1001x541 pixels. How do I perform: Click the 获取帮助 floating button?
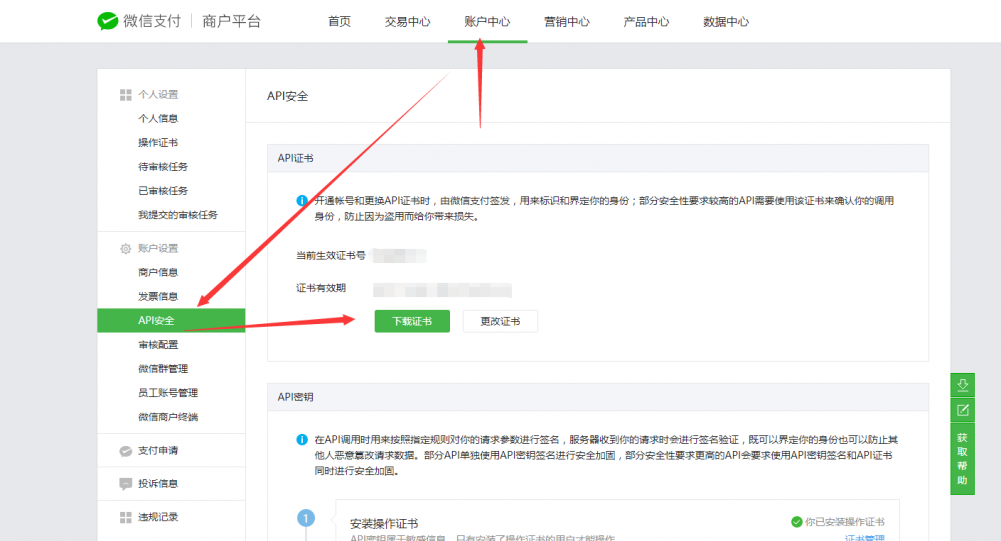[963, 459]
